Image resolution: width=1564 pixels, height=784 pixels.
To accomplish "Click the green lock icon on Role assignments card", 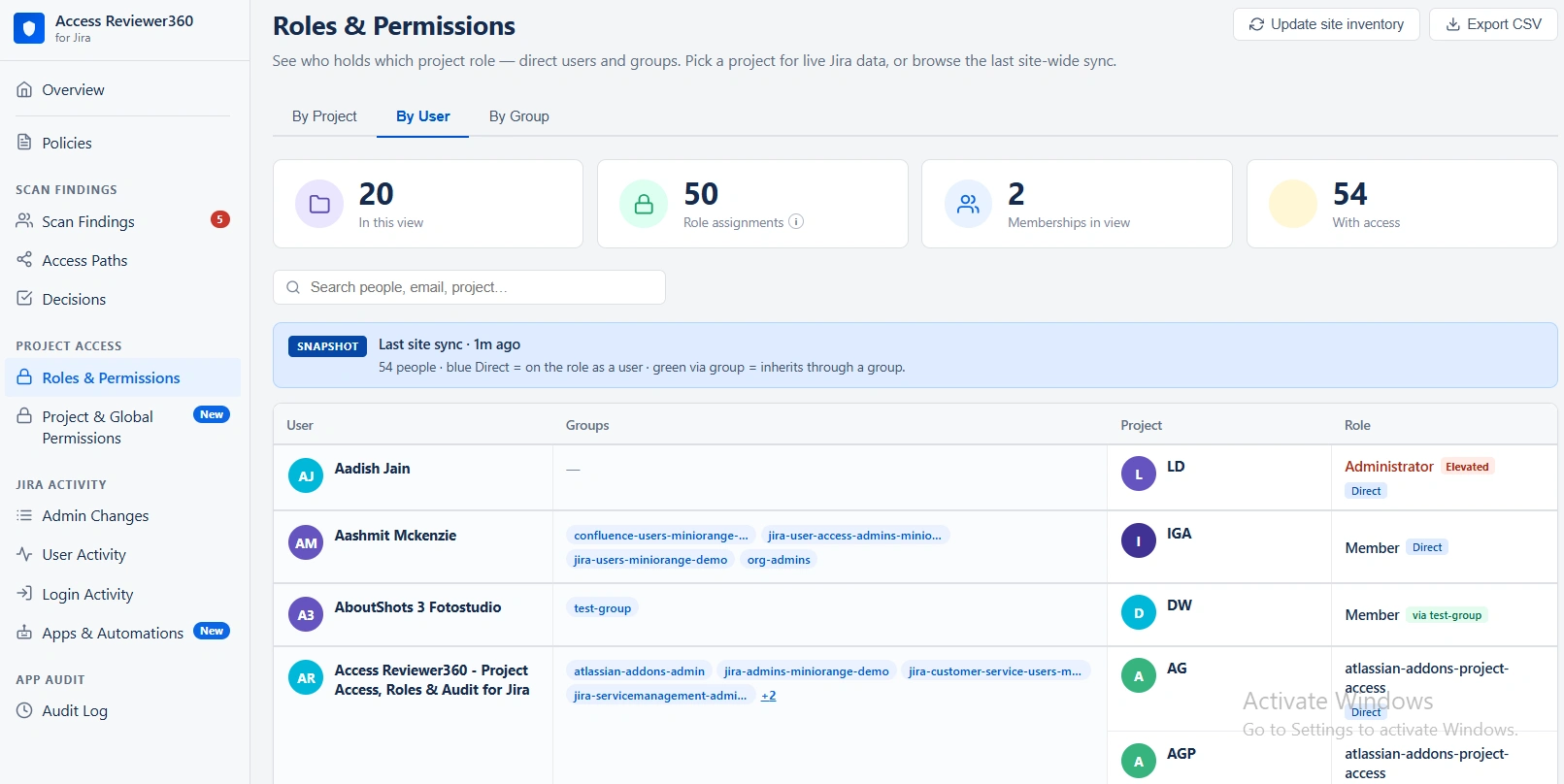I will coord(644,204).
